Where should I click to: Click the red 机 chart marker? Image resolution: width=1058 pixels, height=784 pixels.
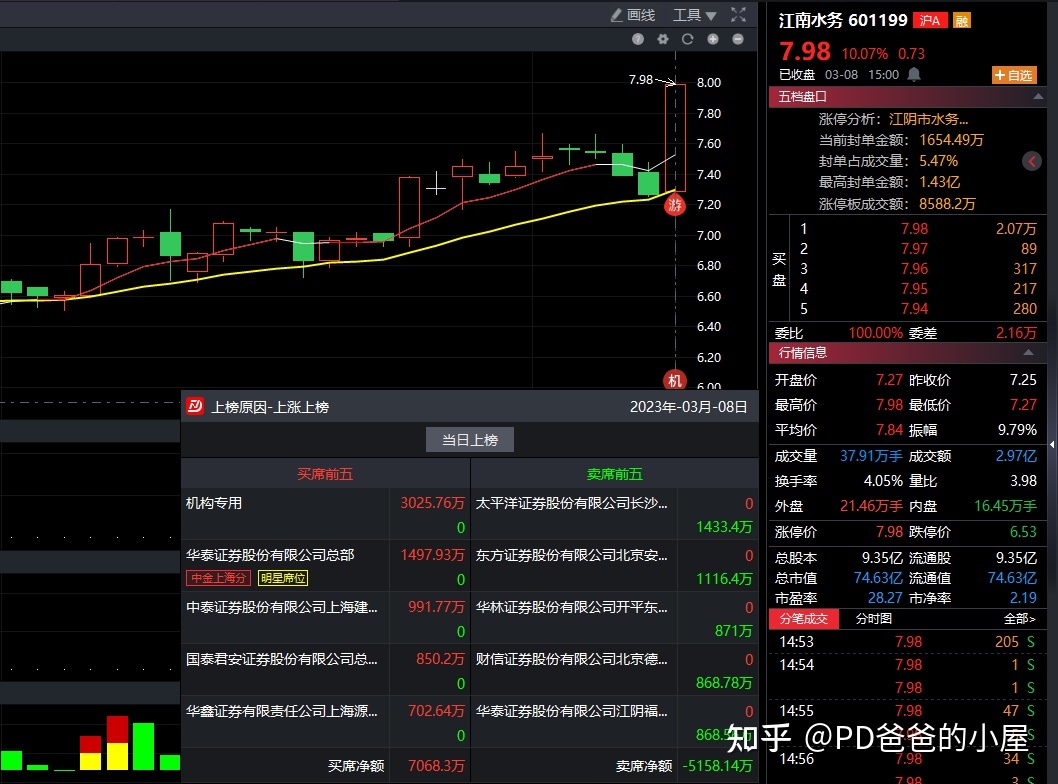pos(676,380)
